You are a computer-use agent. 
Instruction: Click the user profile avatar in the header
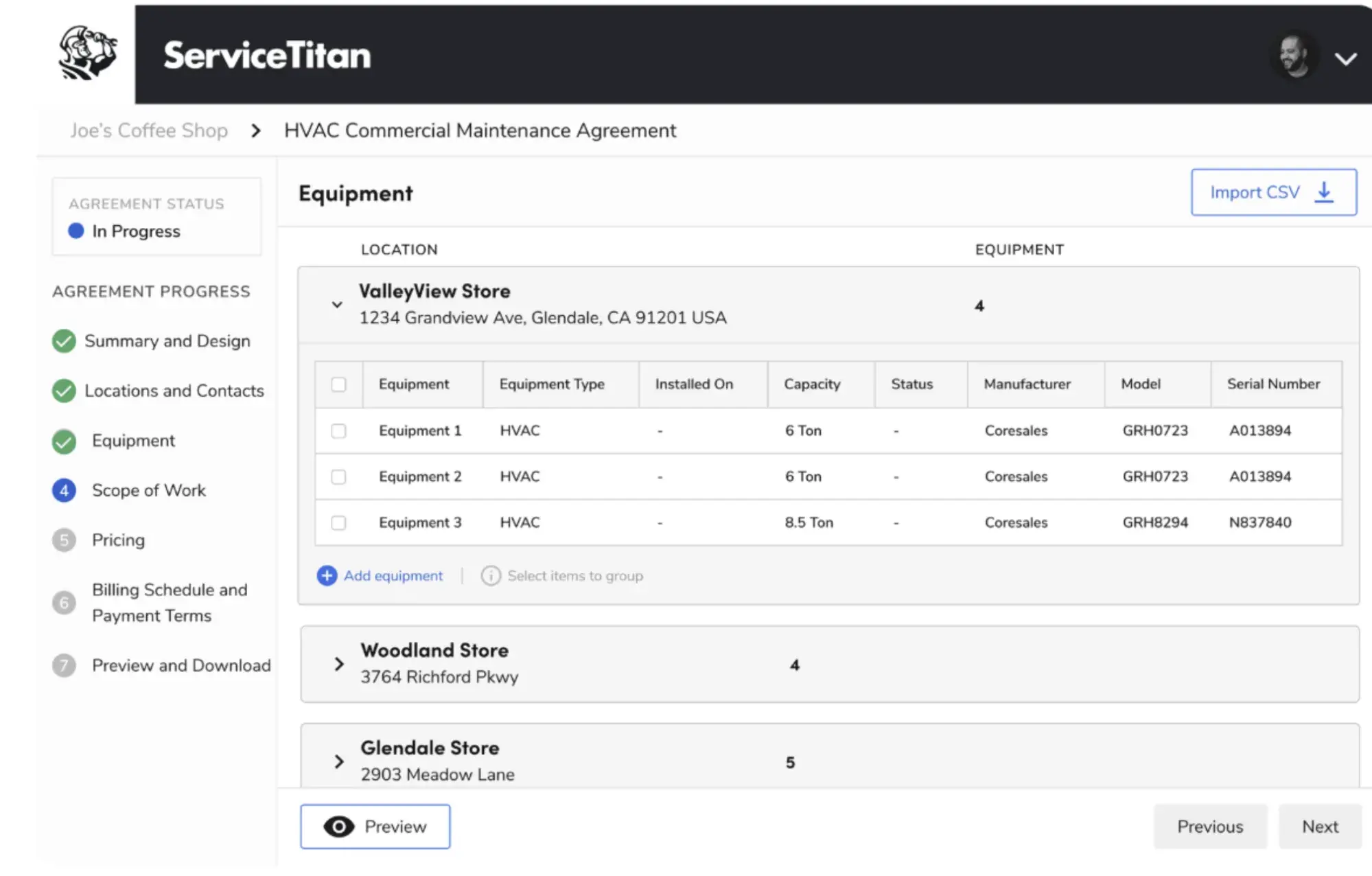pyautogui.click(x=1294, y=55)
